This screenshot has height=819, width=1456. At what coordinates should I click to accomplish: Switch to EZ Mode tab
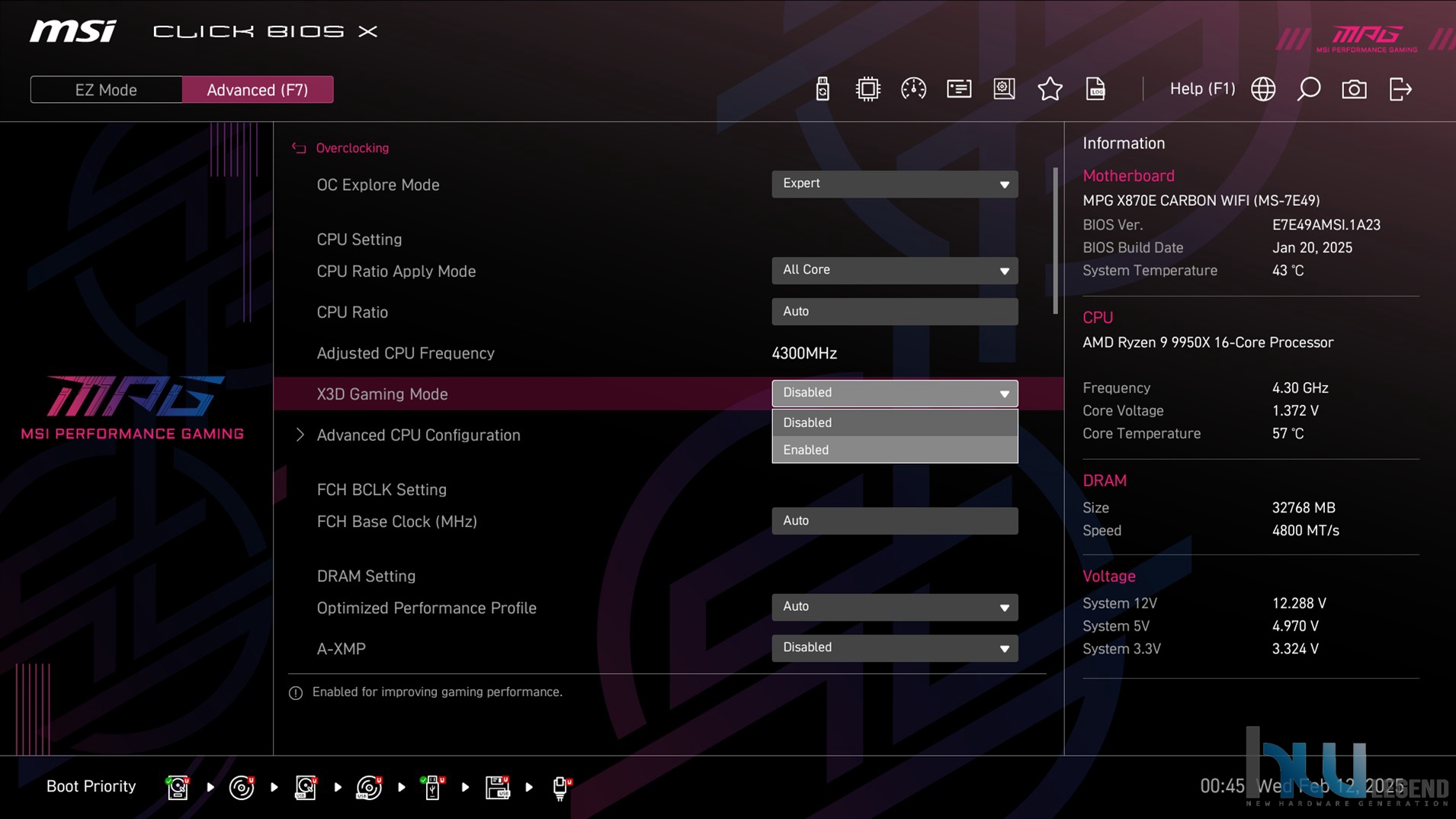point(106,89)
